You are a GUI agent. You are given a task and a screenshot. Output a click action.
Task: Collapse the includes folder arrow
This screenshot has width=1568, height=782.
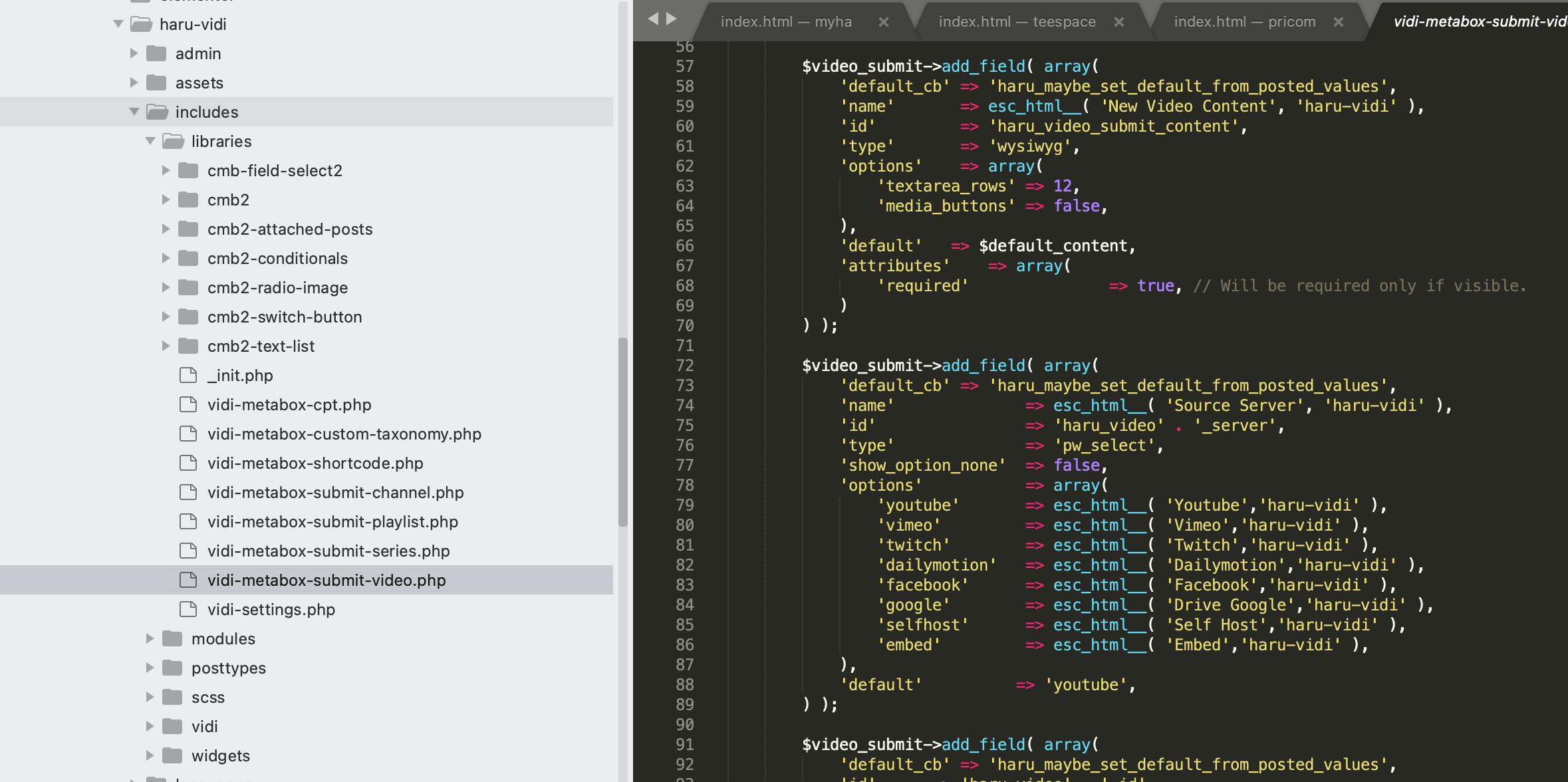134,112
